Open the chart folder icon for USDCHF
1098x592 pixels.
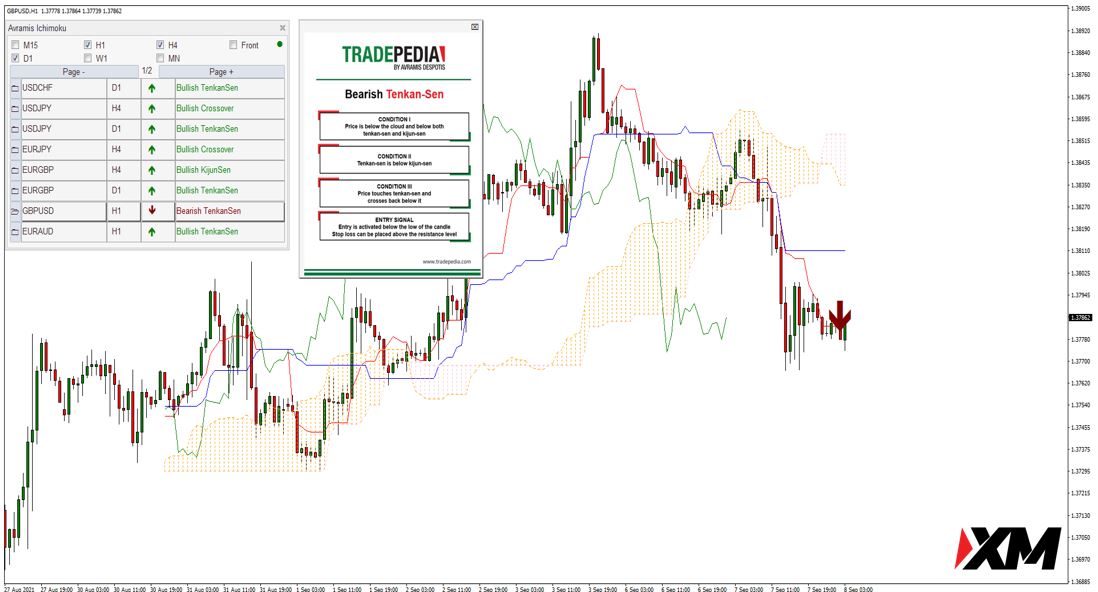click(15, 88)
